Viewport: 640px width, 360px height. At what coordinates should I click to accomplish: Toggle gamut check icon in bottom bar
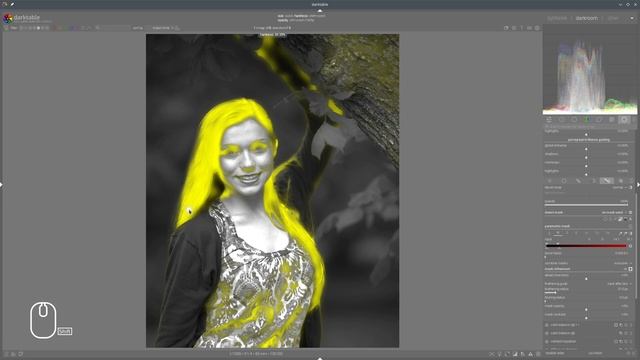[x=530, y=354]
